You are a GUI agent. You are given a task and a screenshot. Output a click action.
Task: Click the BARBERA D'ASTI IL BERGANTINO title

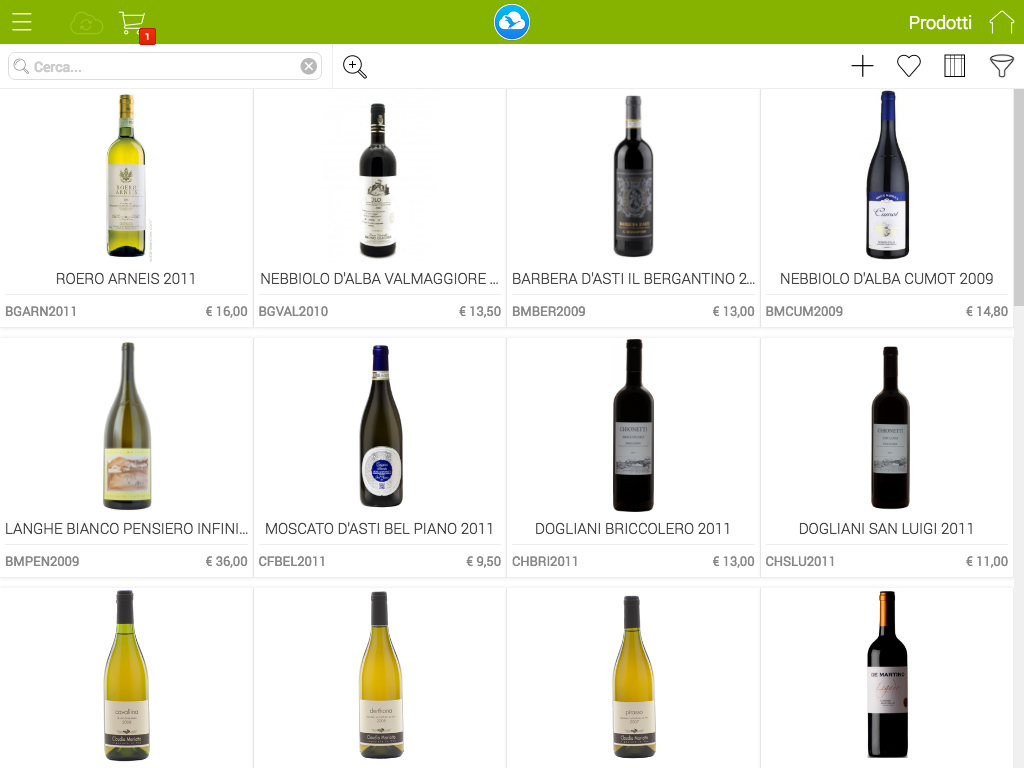(x=633, y=279)
